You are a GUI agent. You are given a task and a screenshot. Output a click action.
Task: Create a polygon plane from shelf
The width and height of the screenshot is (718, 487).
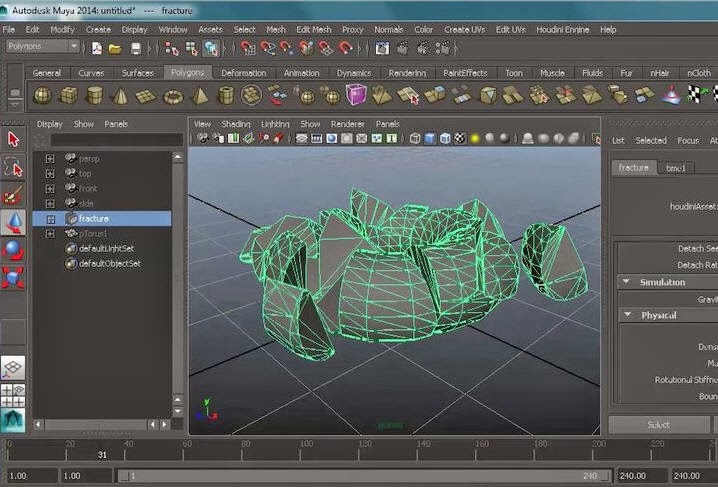146,96
